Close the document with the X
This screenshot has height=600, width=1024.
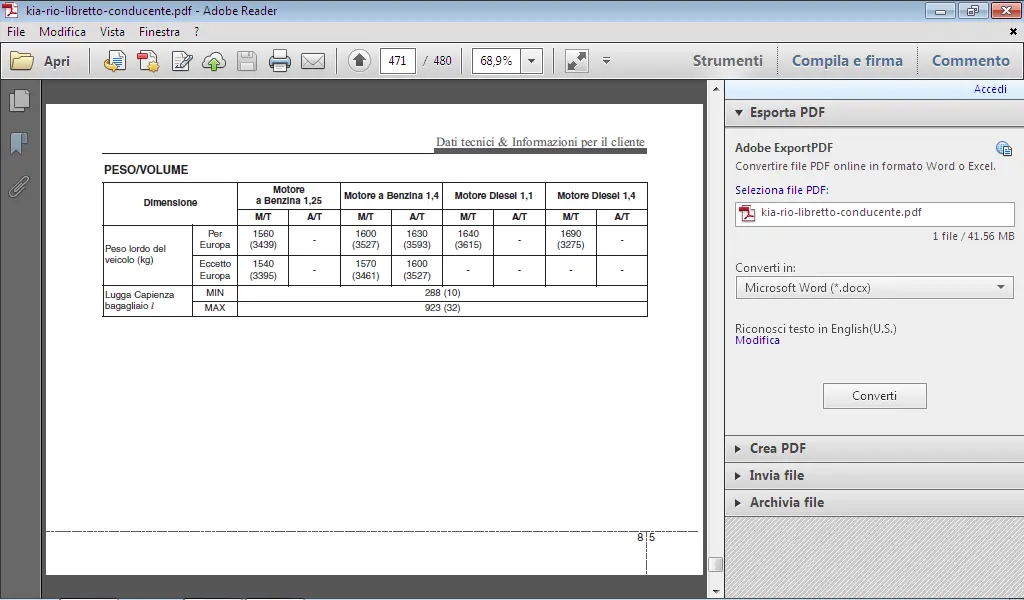click(x=1013, y=31)
